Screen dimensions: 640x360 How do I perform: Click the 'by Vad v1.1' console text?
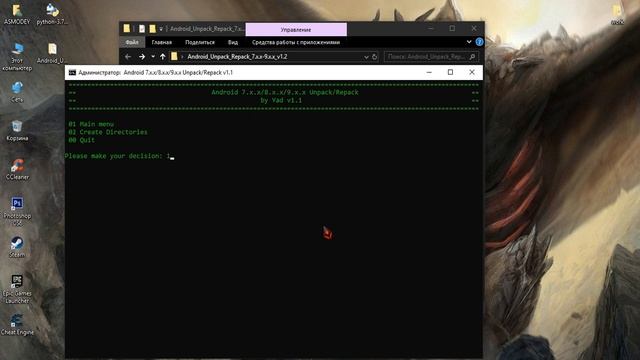(x=281, y=100)
